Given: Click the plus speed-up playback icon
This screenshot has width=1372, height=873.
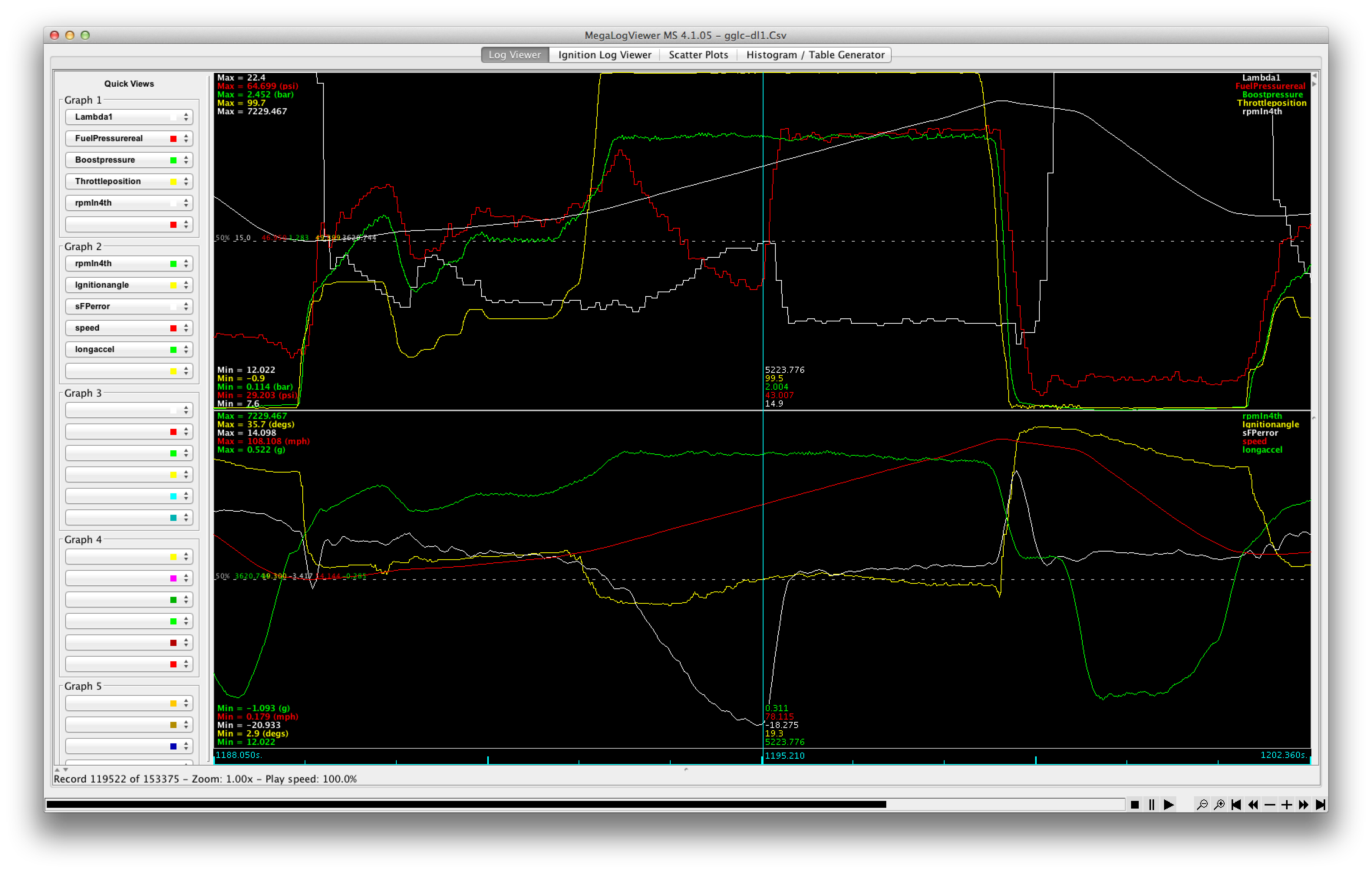Looking at the screenshot, I should click(1286, 805).
